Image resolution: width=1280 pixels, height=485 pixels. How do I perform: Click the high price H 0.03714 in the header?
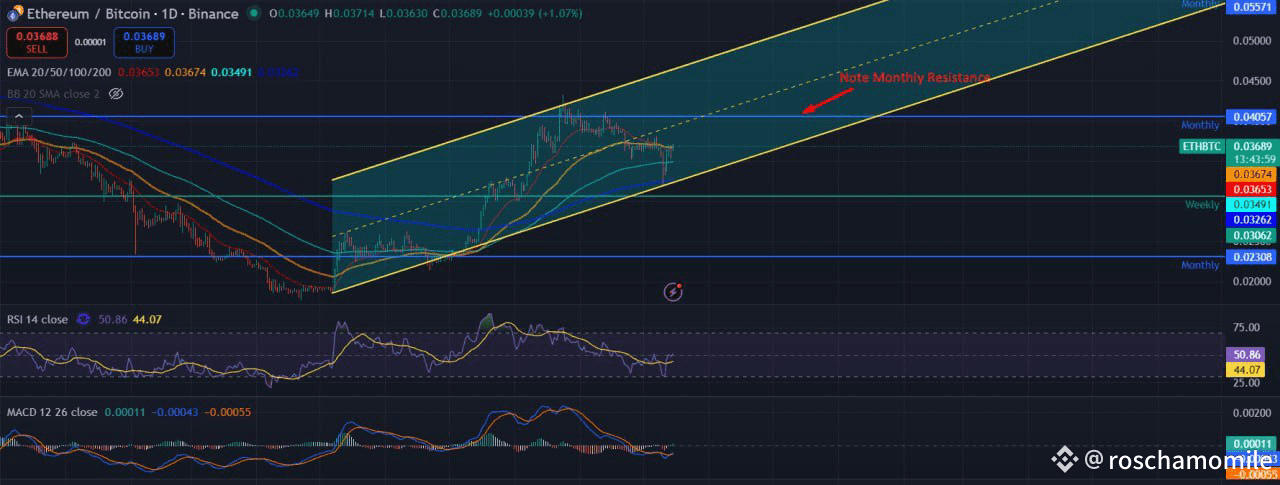tap(351, 14)
